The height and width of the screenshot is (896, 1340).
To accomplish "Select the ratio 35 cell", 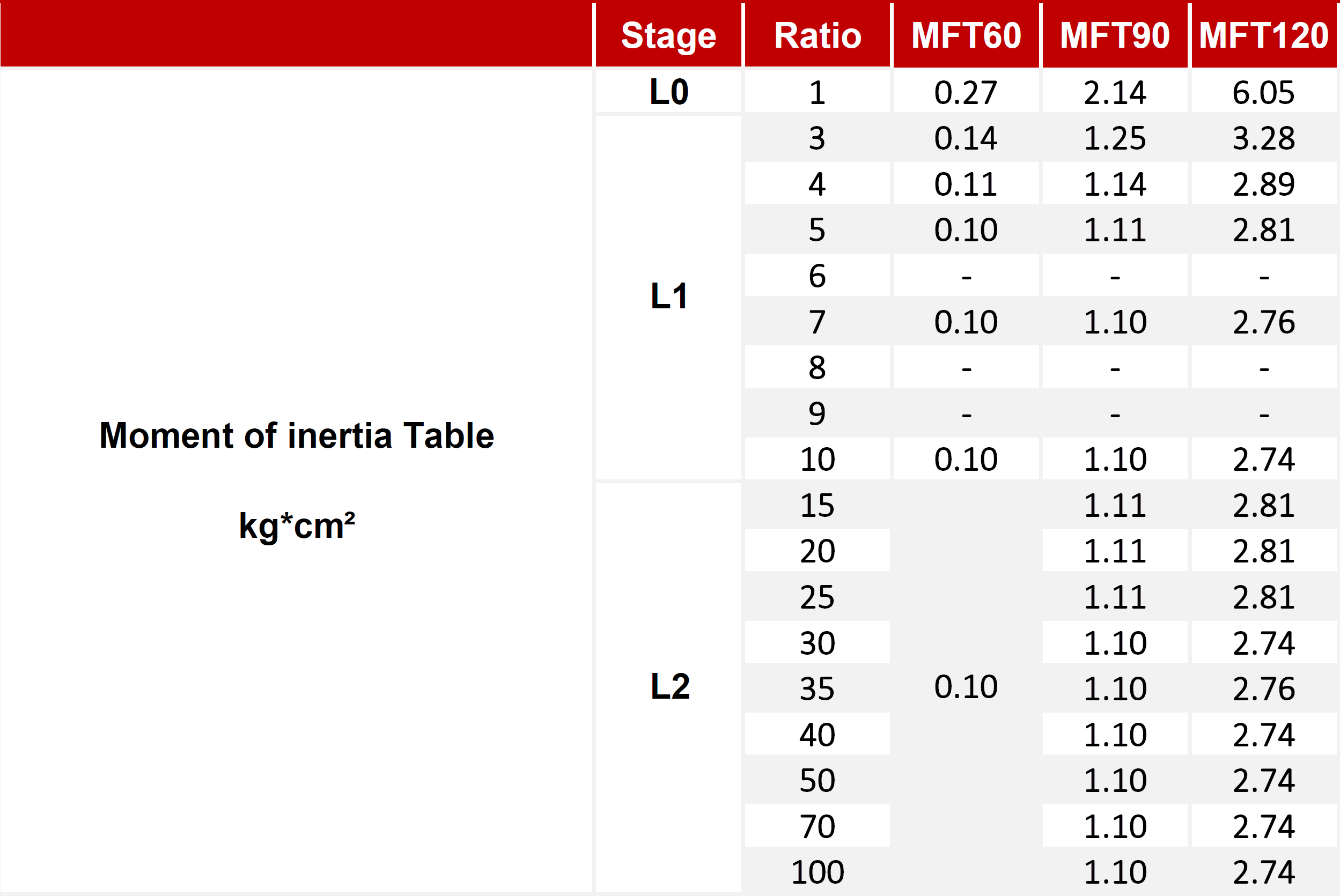I will tap(817, 688).
